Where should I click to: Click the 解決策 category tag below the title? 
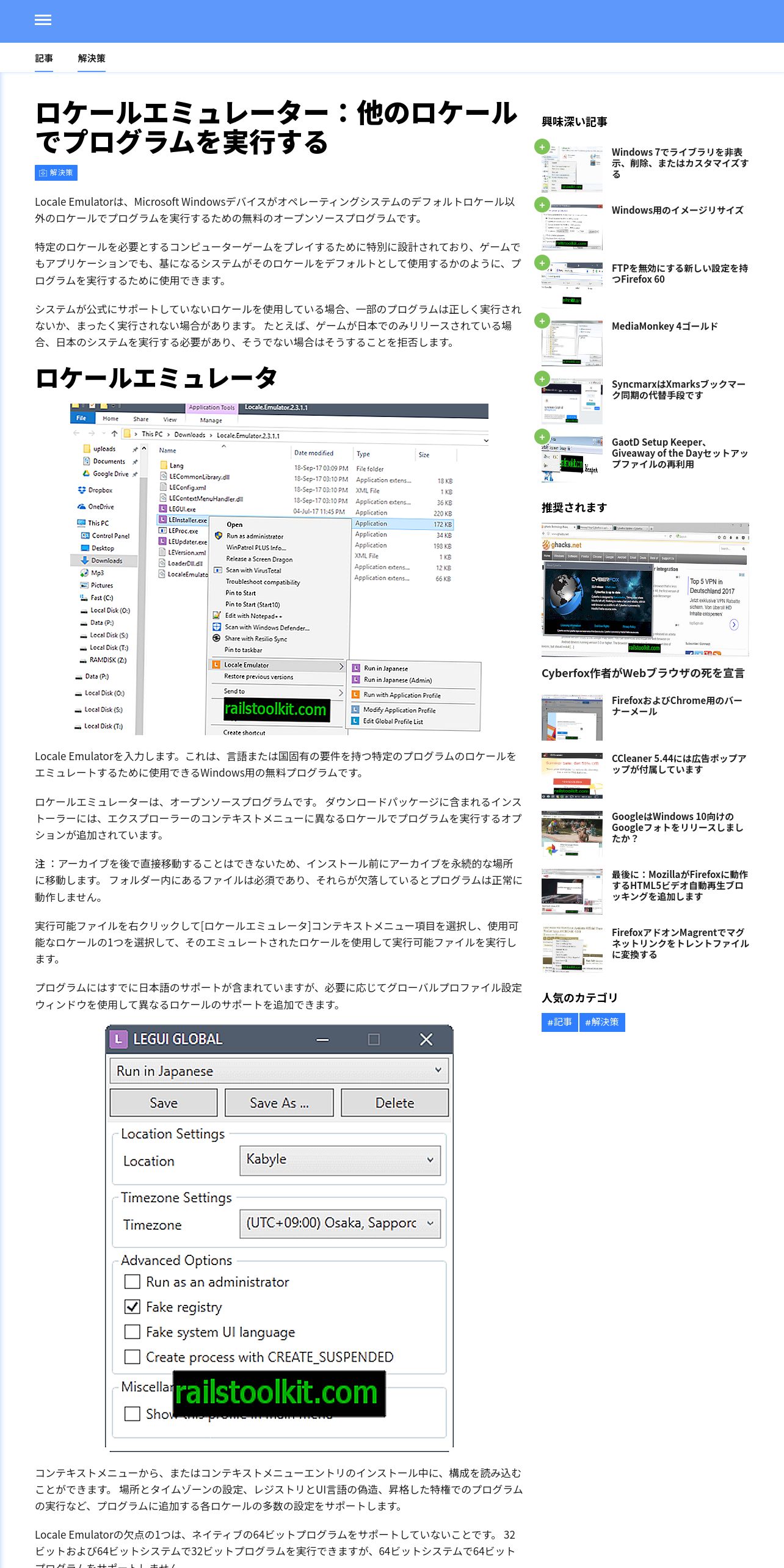56,173
